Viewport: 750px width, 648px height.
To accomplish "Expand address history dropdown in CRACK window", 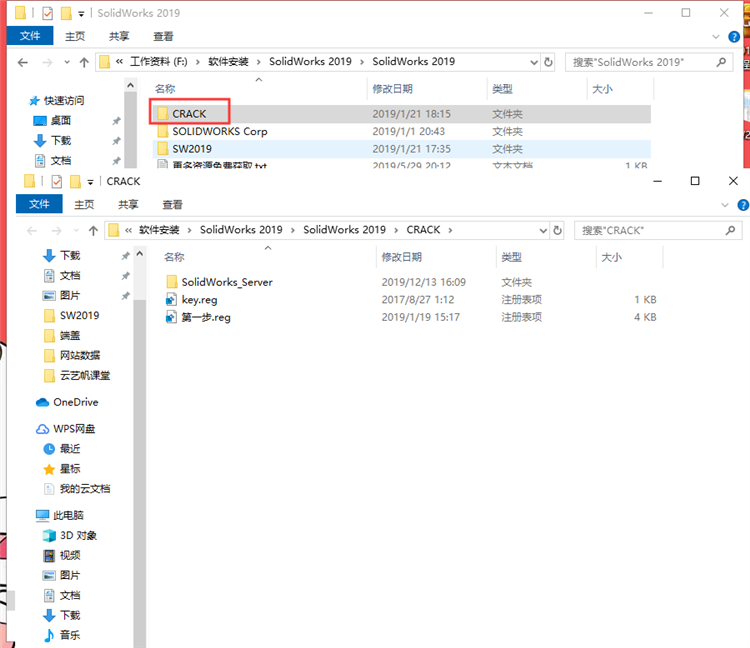I will pos(543,231).
